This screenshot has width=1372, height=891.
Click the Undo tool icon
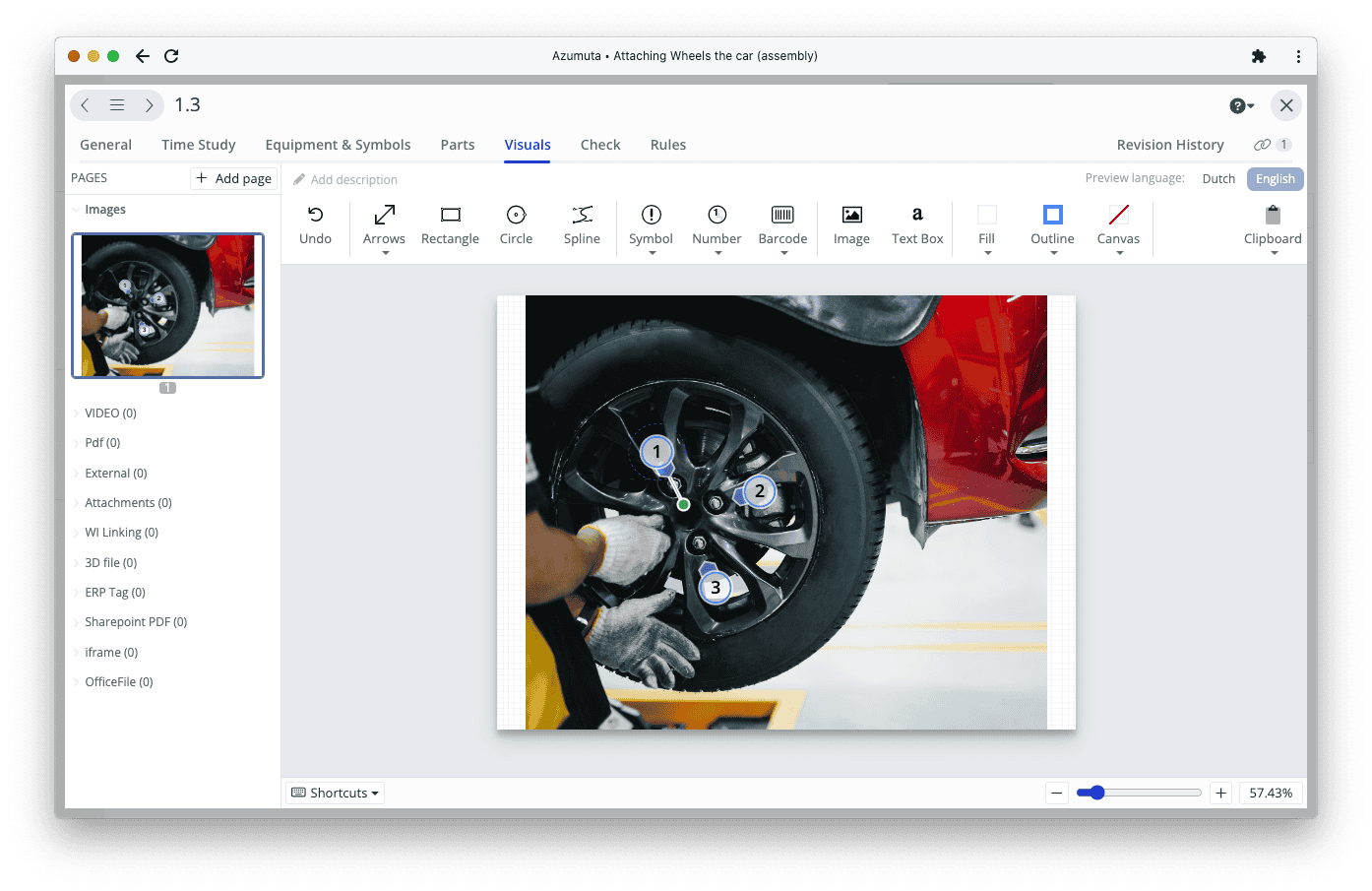[x=315, y=216]
